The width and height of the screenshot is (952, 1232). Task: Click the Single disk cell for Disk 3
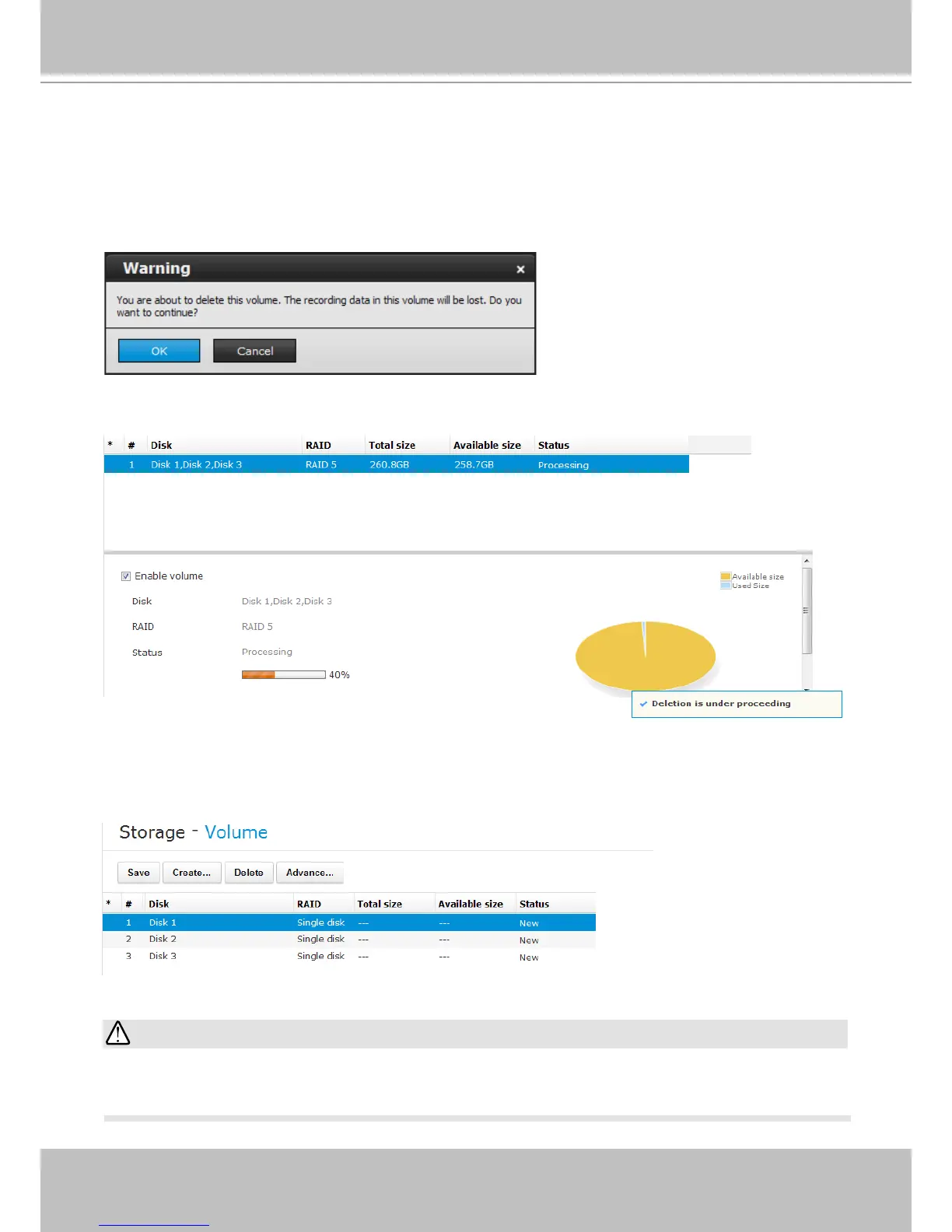tap(320, 957)
